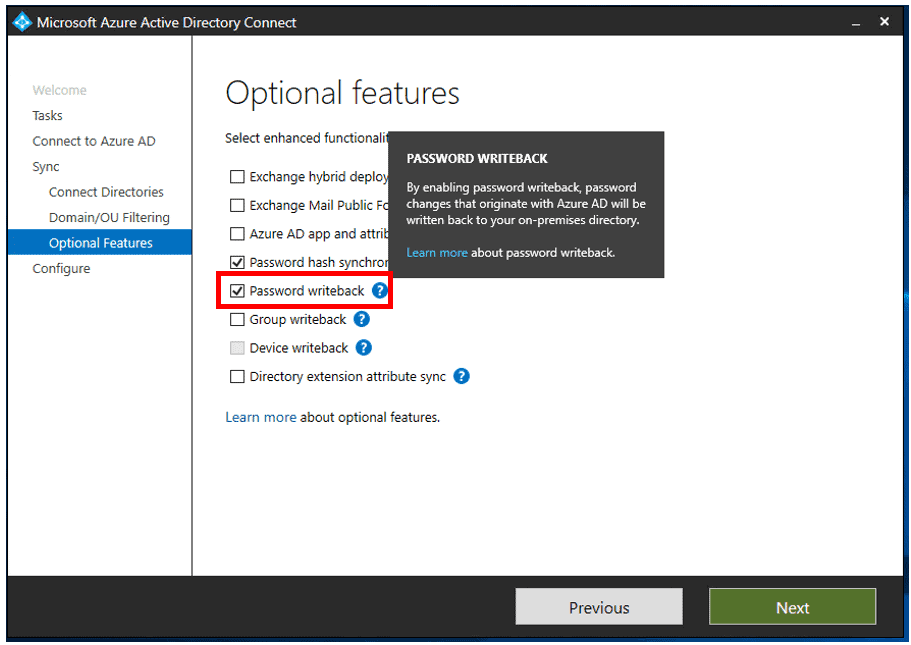
Task: Toggle the Password writeback checkbox
Action: [x=237, y=291]
